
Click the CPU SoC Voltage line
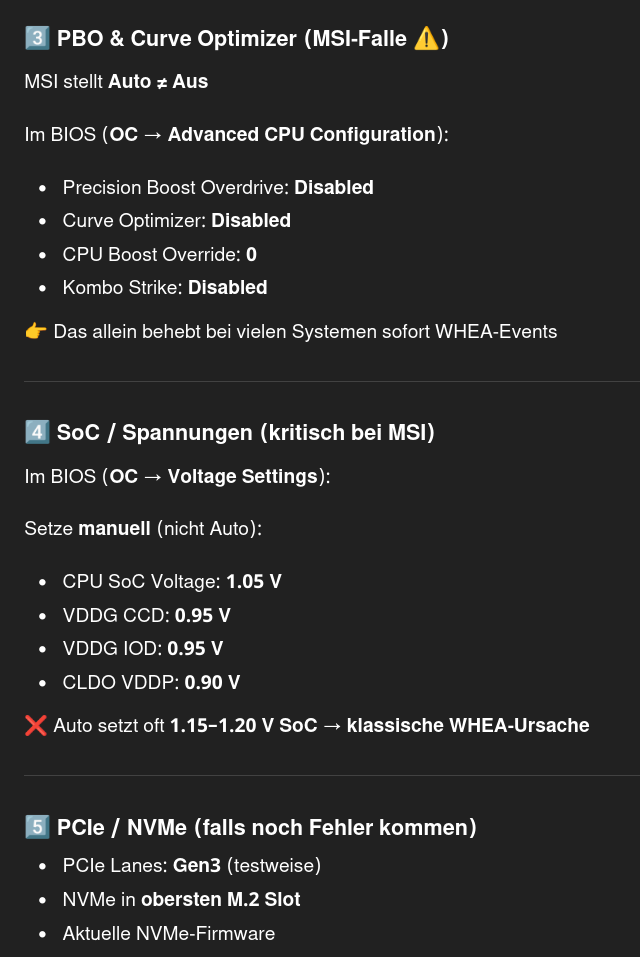coord(172,581)
